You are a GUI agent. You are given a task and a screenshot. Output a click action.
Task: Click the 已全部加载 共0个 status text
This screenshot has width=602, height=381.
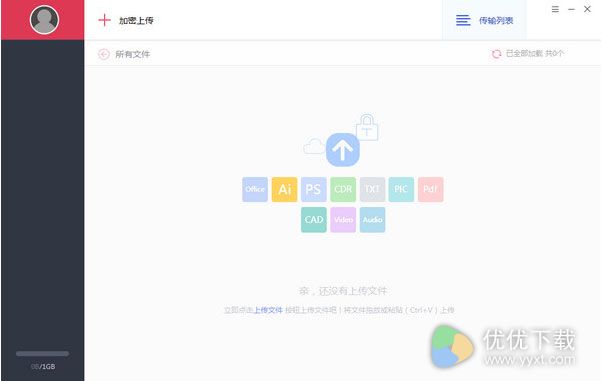click(535, 53)
